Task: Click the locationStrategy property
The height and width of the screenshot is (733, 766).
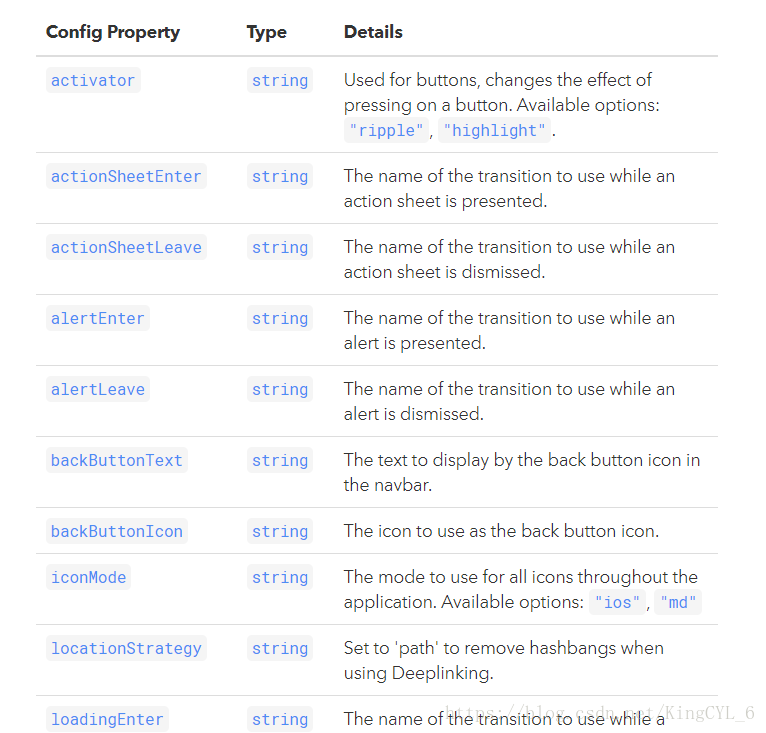Action: coord(126,648)
